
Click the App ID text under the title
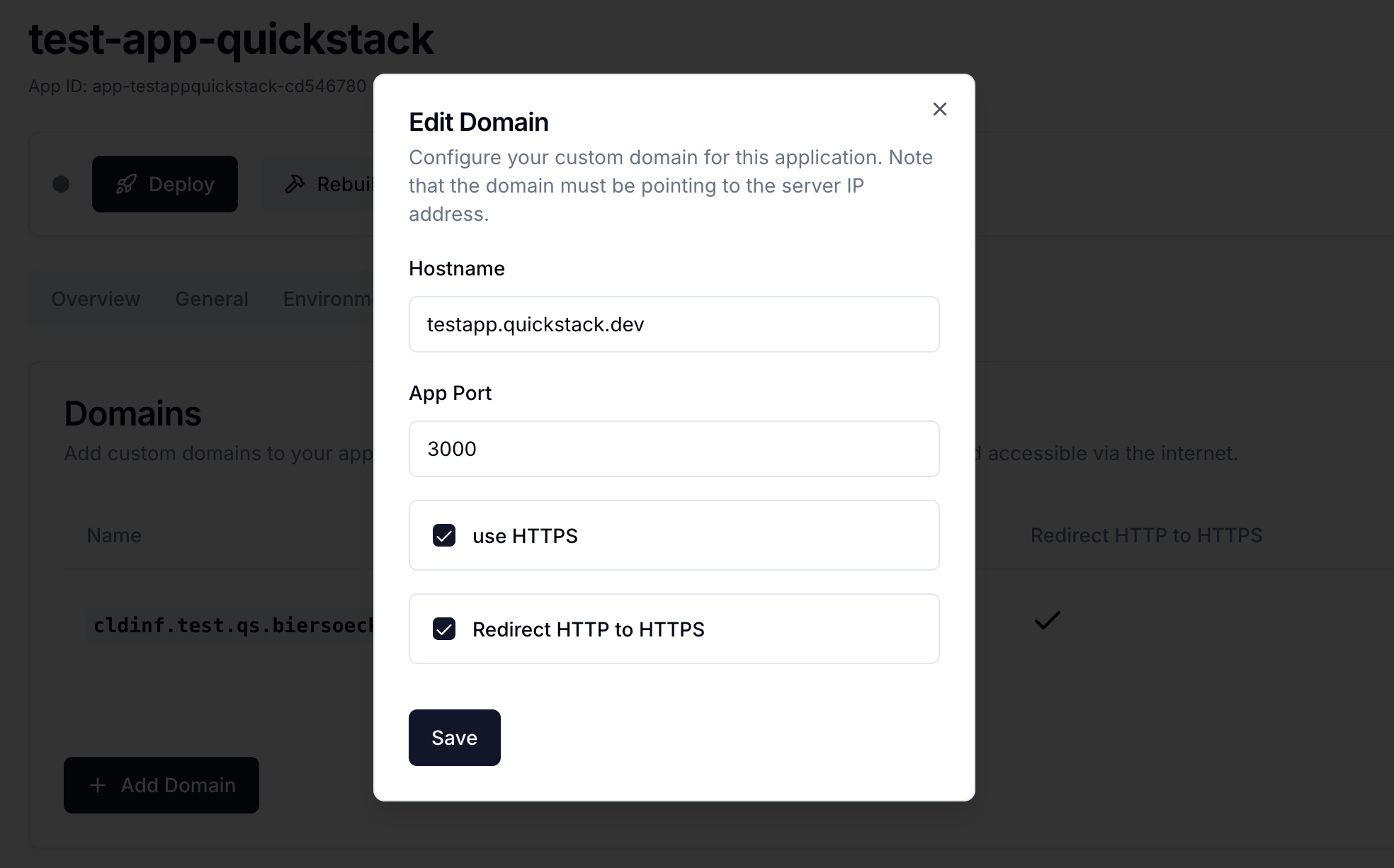tap(197, 86)
